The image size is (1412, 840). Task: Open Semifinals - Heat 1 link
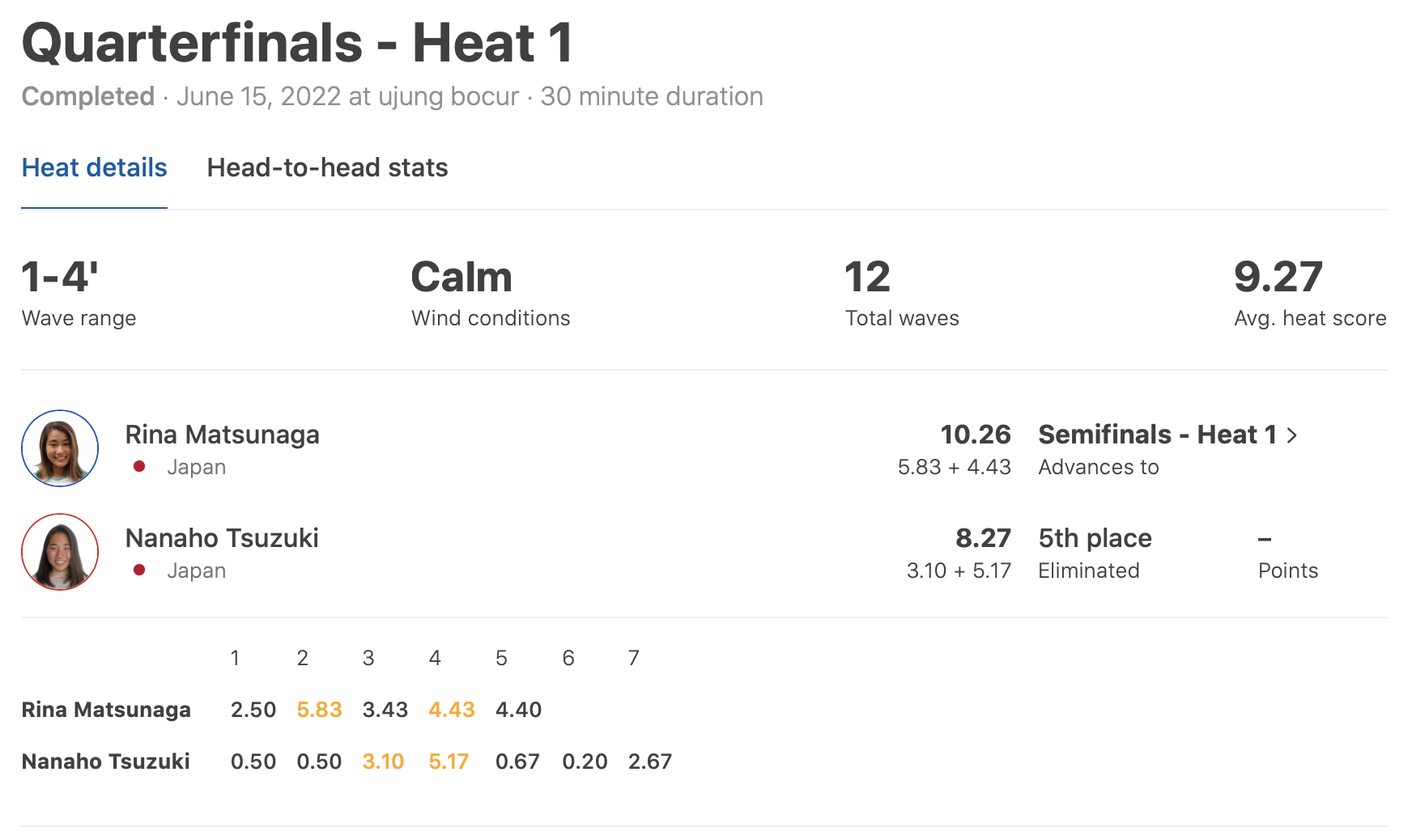tap(1157, 435)
